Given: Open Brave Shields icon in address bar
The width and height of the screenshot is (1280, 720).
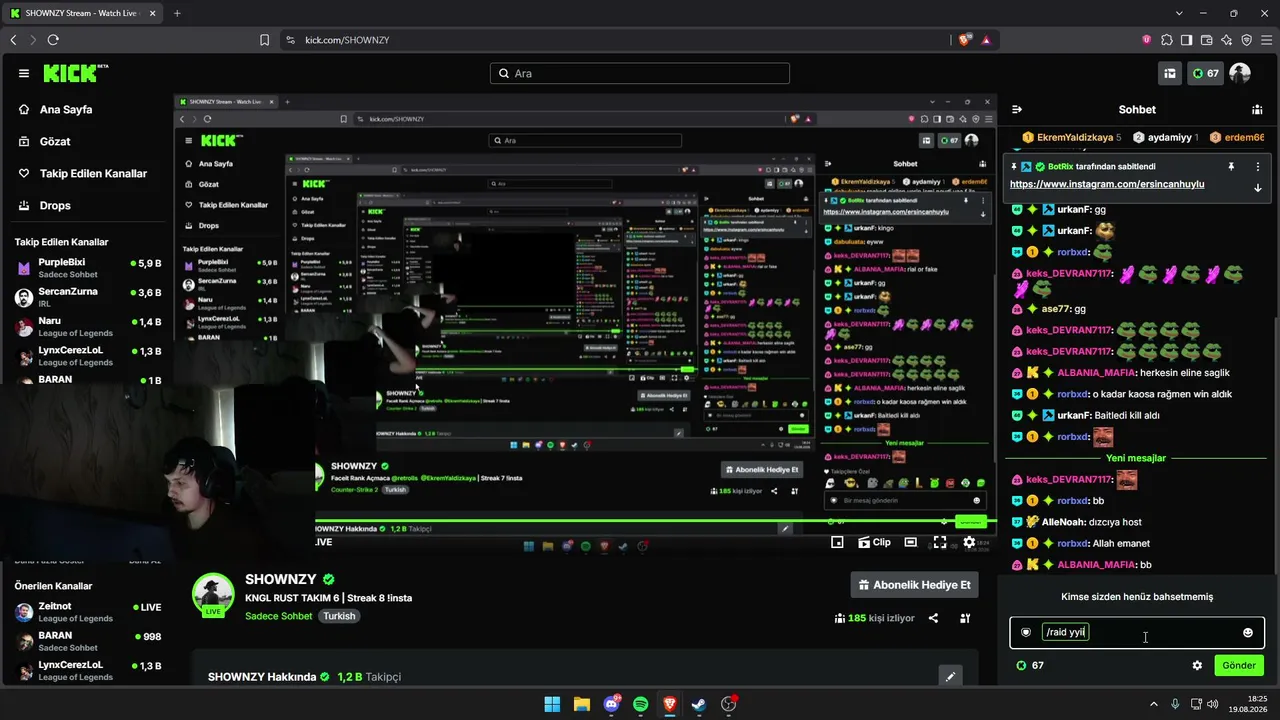Looking at the screenshot, I should click(965, 40).
